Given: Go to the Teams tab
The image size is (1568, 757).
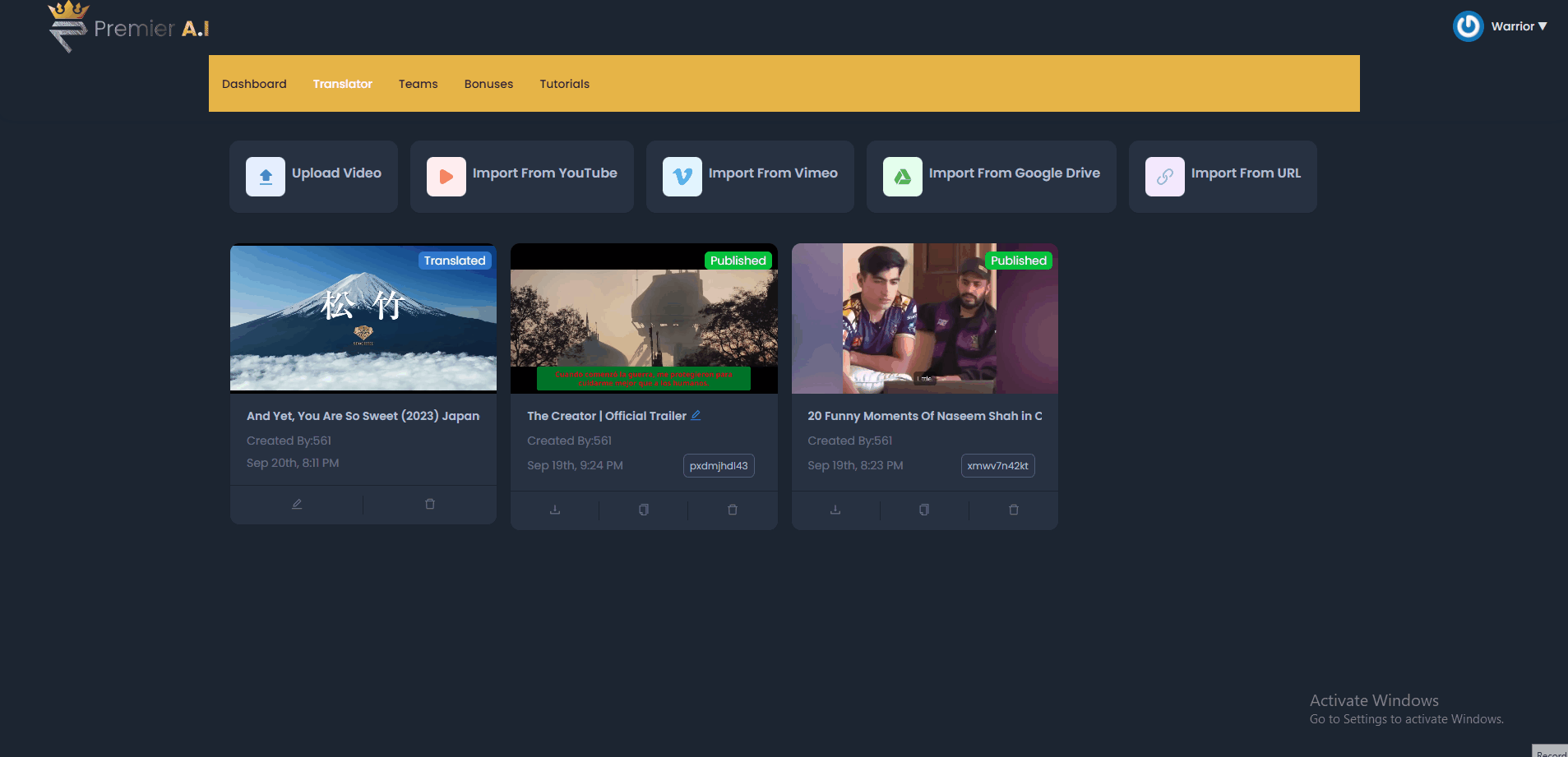Looking at the screenshot, I should click(x=418, y=84).
